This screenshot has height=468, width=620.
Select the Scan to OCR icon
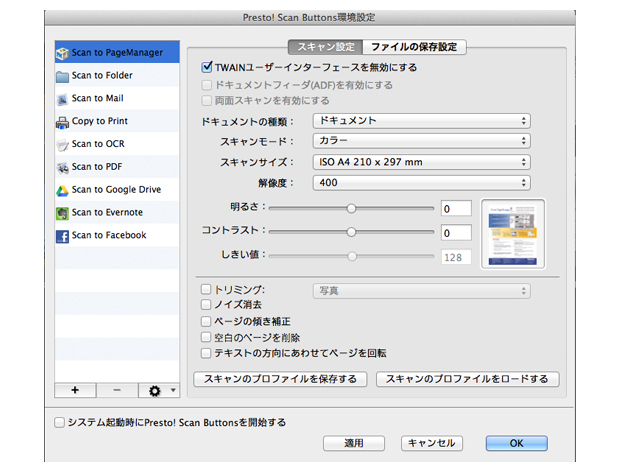coord(62,145)
